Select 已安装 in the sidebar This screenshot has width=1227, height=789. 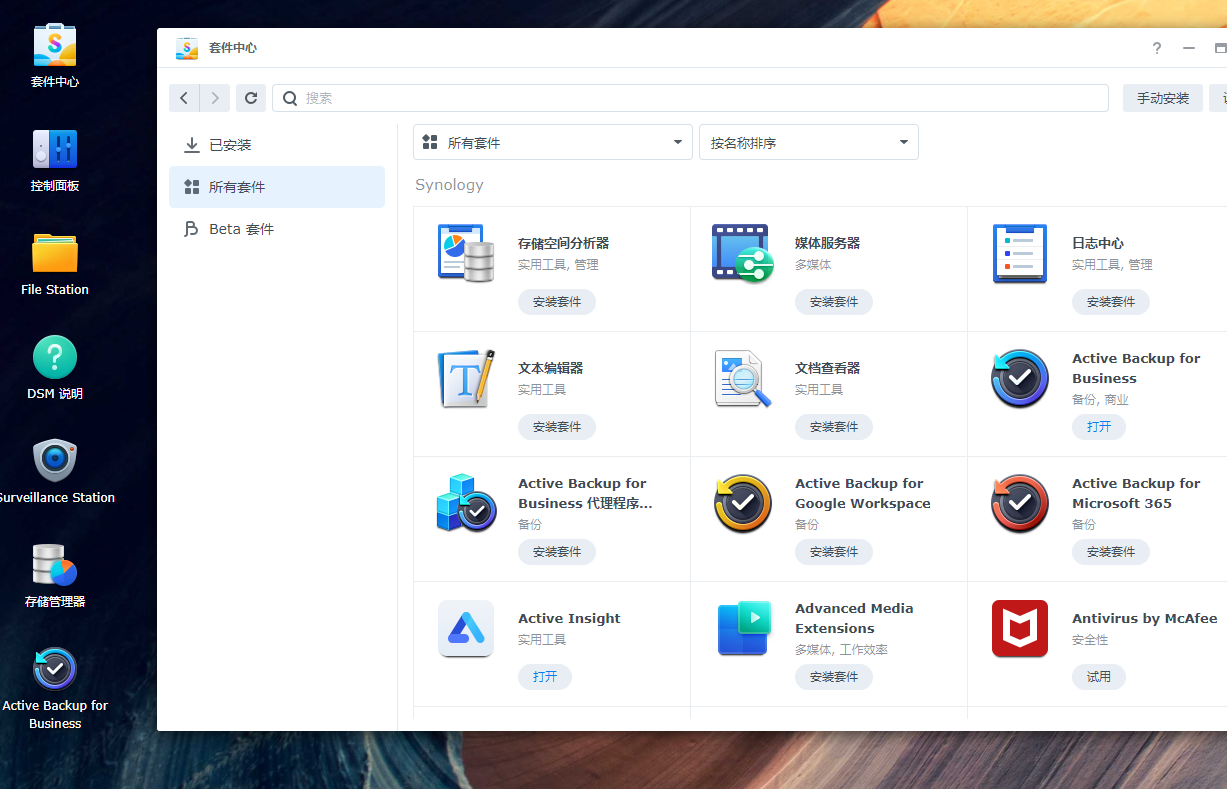(x=277, y=145)
